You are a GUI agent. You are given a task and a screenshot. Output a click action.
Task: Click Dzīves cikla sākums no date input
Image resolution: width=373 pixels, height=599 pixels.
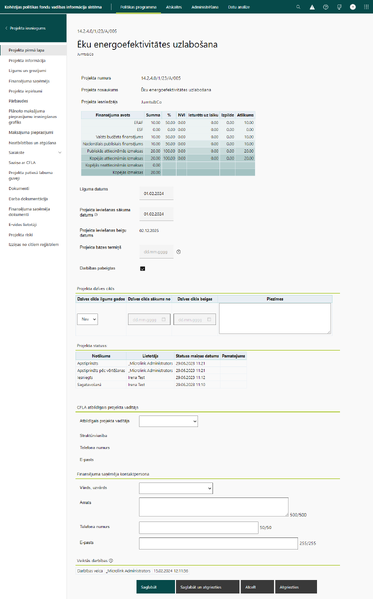tap(149, 319)
